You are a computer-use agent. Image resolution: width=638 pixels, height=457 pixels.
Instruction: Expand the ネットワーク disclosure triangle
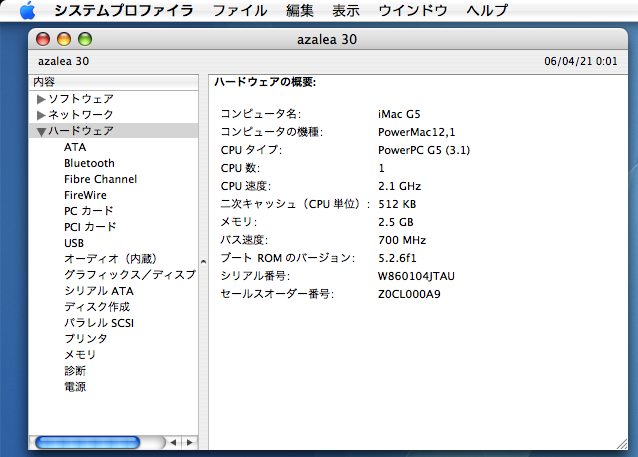coord(41,115)
